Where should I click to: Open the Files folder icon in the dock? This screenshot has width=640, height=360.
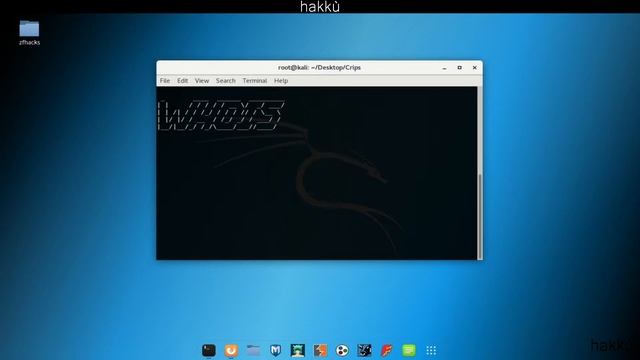tap(253, 350)
